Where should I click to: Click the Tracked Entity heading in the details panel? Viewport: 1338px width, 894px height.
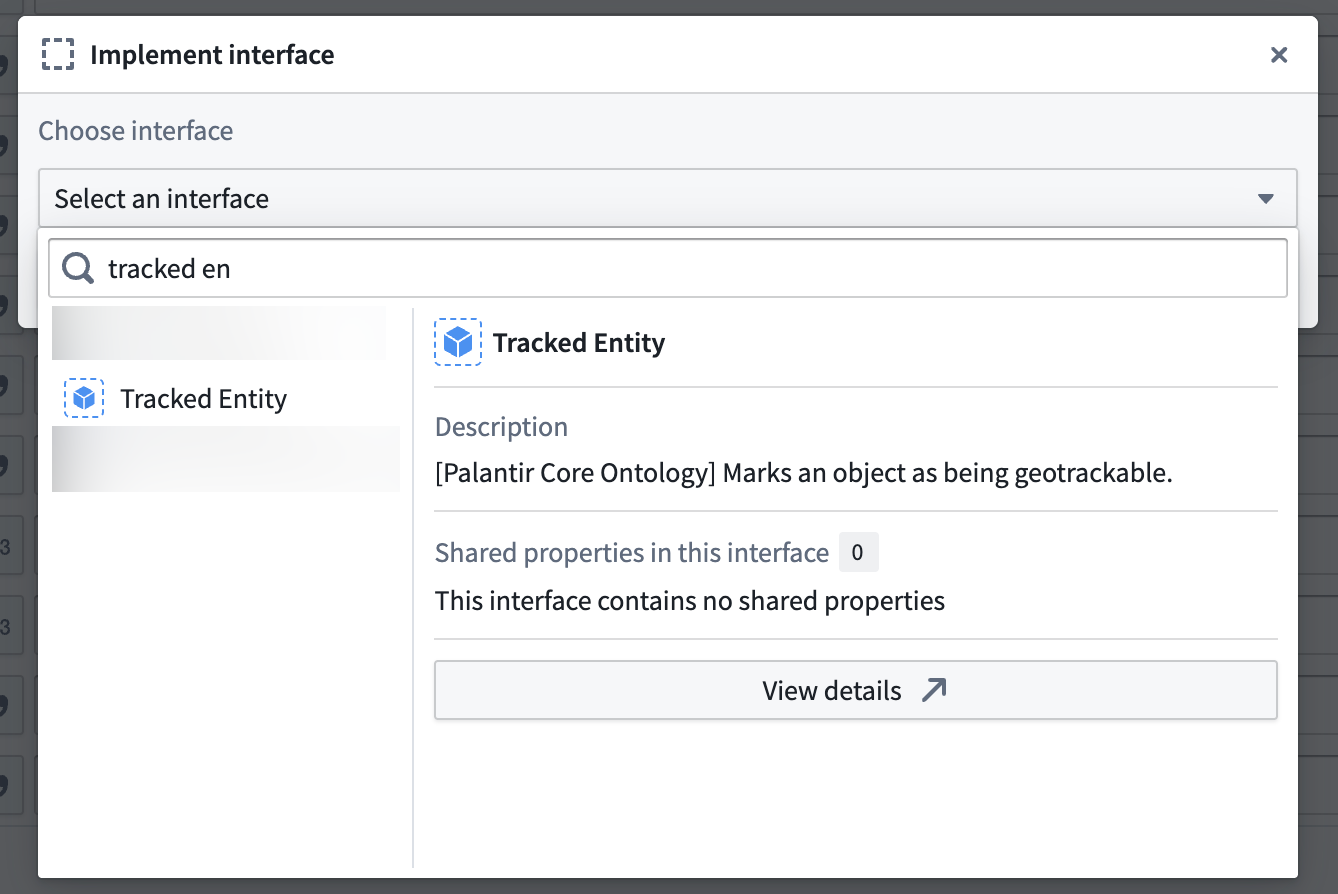click(579, 342)
